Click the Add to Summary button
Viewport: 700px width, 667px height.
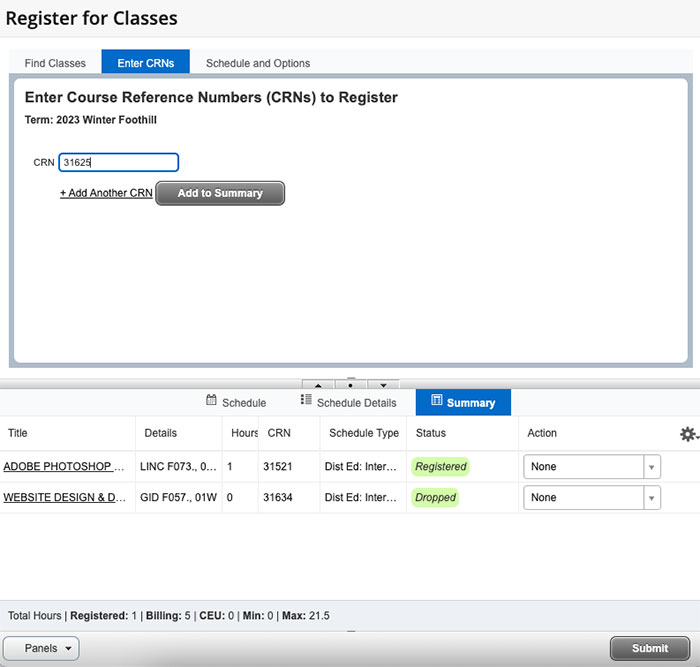220,193
